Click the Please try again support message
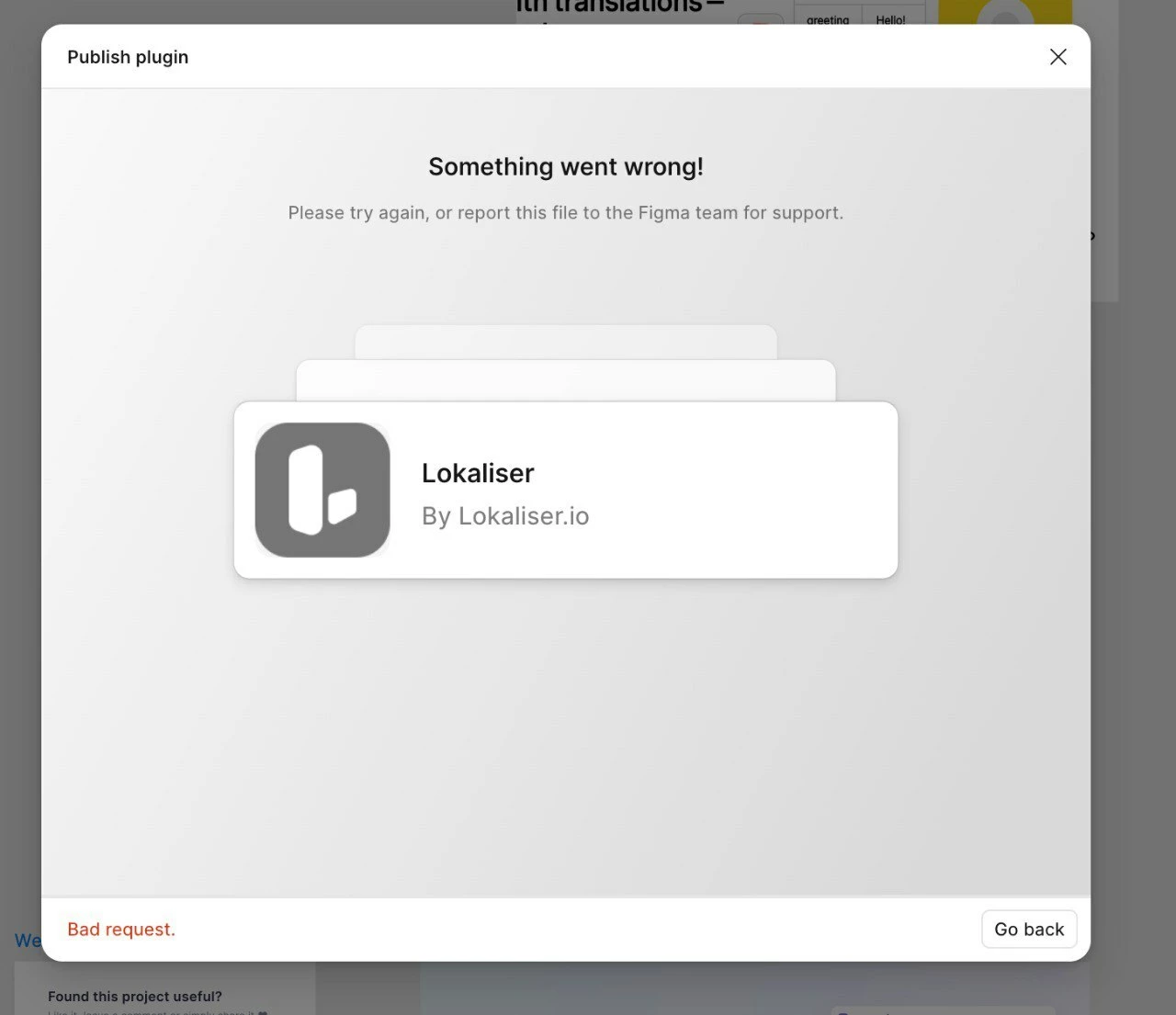Screen dimensions: 1176x1015 point(566,213)
